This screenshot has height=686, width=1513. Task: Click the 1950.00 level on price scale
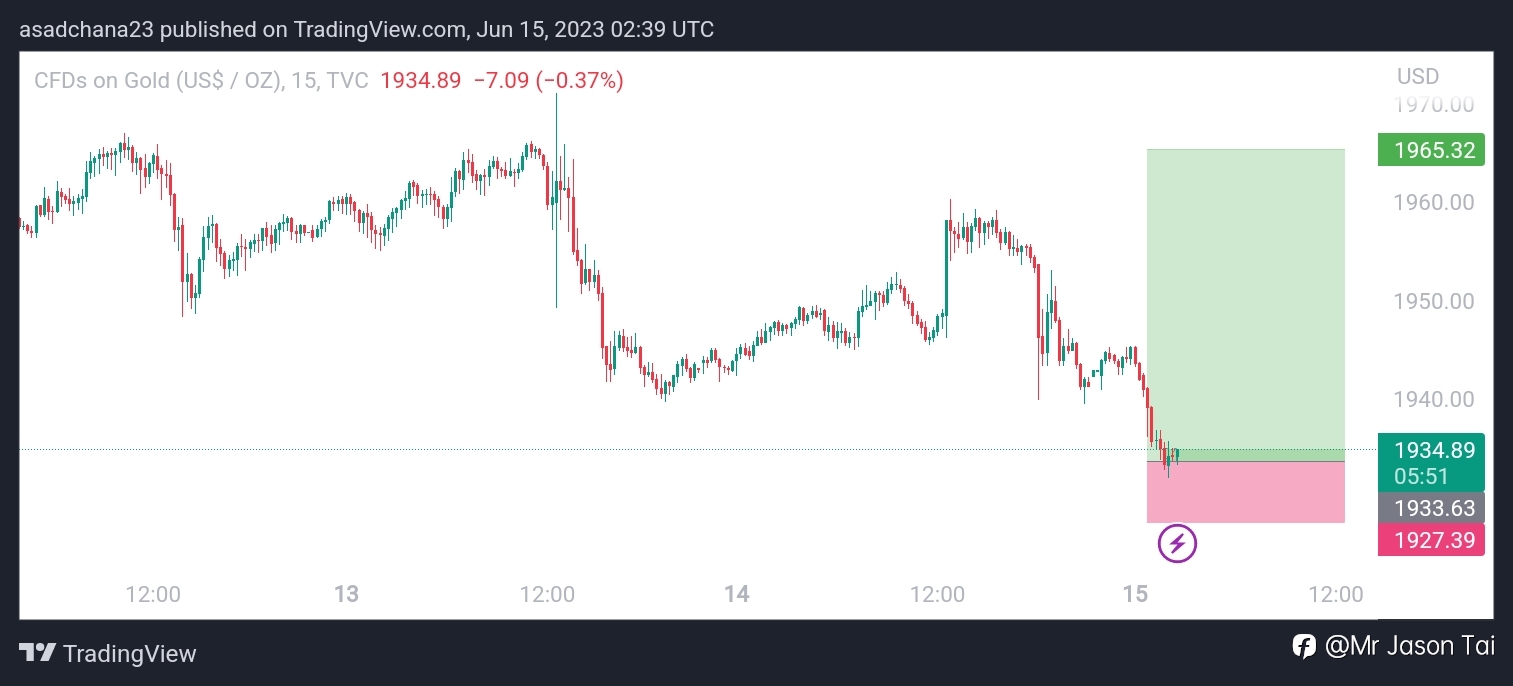[x=1434, y=301]
